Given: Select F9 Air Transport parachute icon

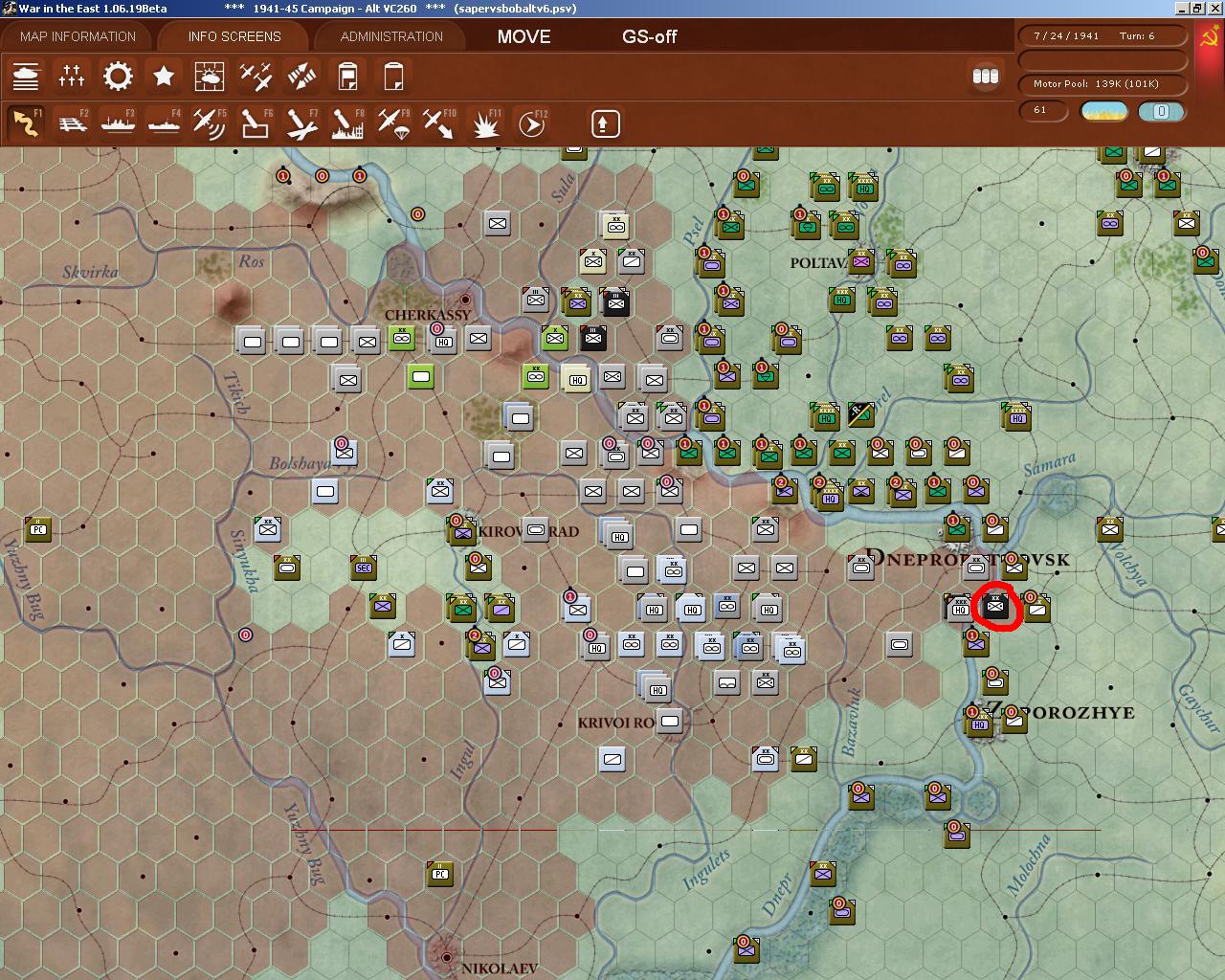Looking at the screenshot, I should (x=393, y=123).
